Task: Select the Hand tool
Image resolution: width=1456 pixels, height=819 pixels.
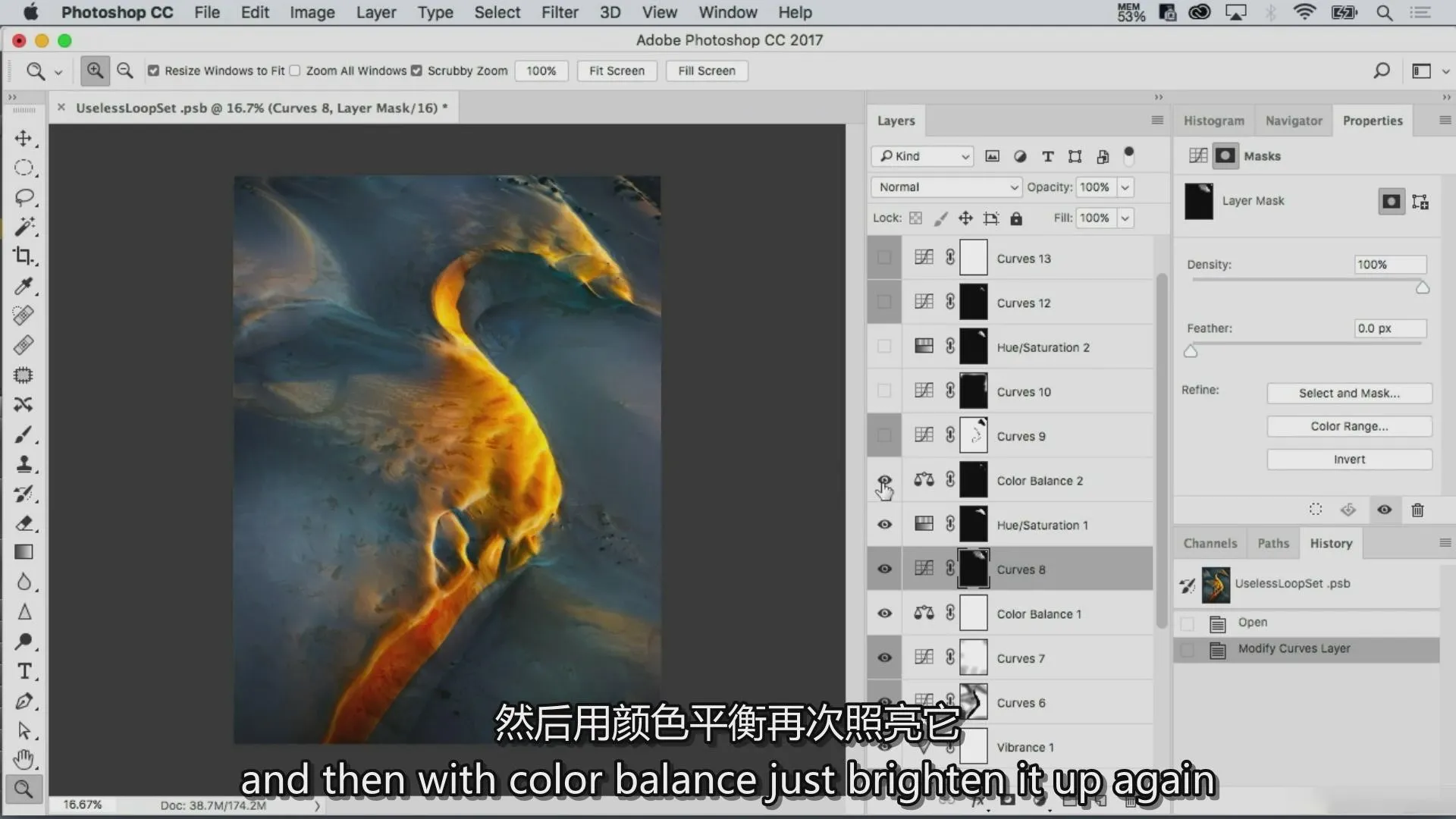Action: pos(24,759)
